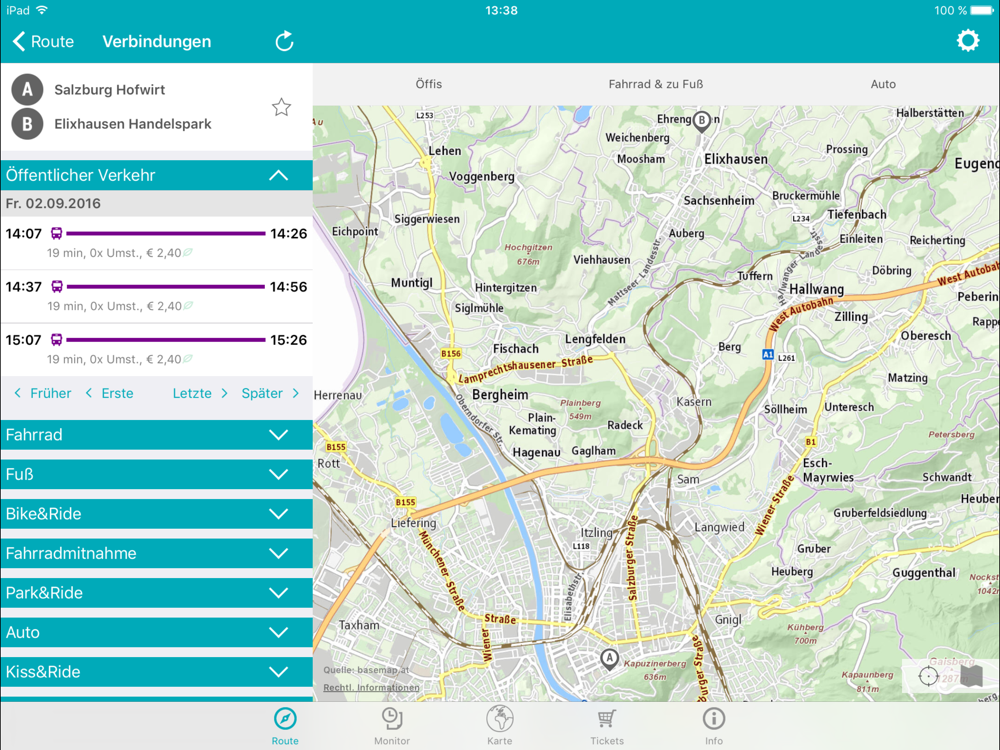This screenshot has height=750, width=1000.
Task: Select the Öffis map mode
Action: [x=429, y=84]
